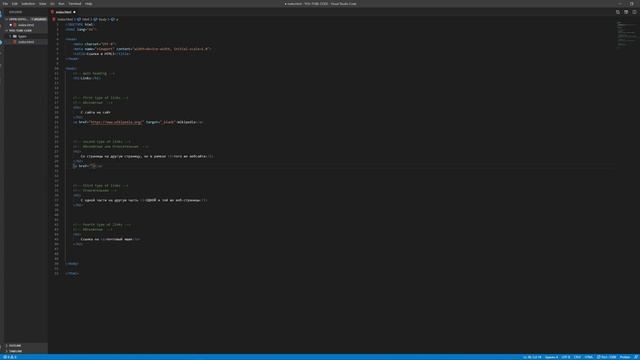Collapse the Open Editors section
The image size is (640, 360).
pyautogui.click(x=18, y=19)
